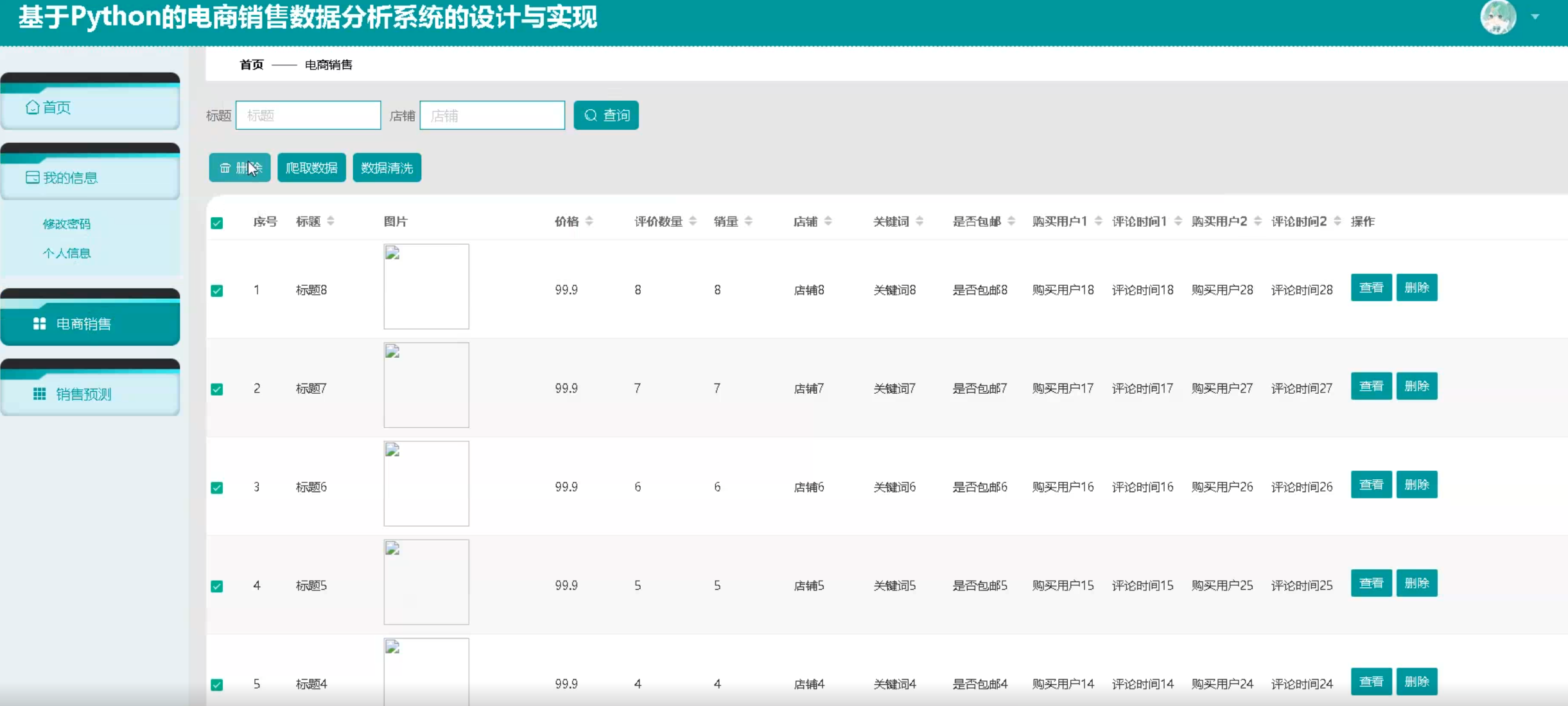Click the 我的信息 card icon
The height and width of the screenshot is (706, 1568).
click(32, 177)
